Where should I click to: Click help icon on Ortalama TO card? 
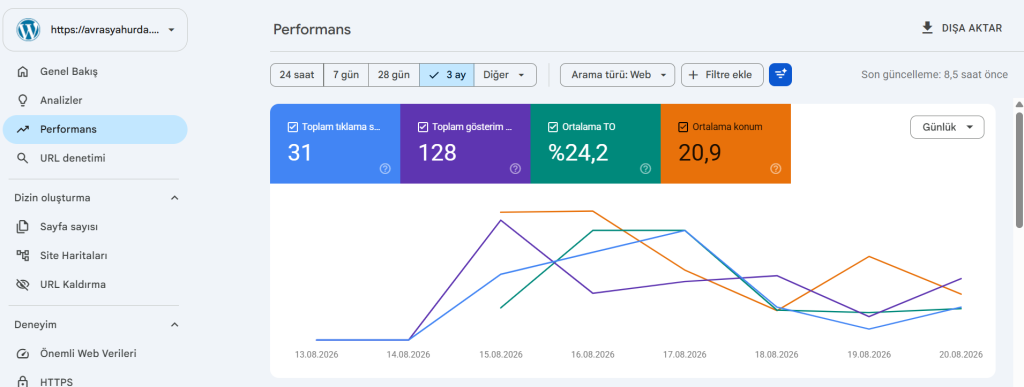point(645,169)
